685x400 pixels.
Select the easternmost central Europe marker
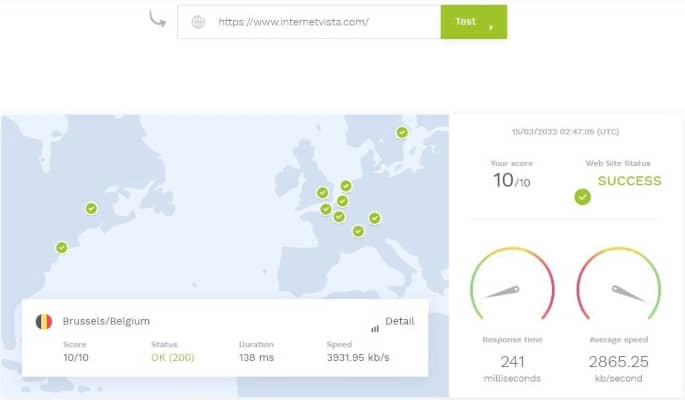point(374,218)
